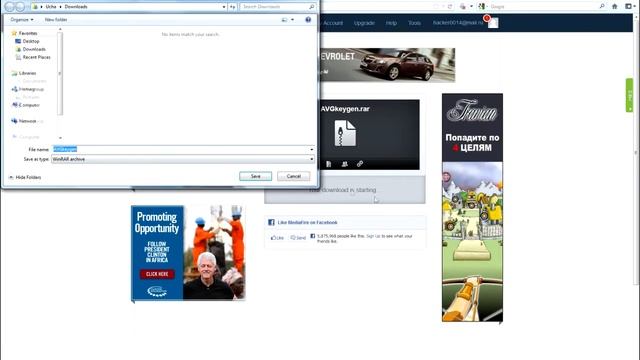The height and width of the screenshot is (360, 640).
Task: Click the Facebook Send button
Action: point(298,238)
